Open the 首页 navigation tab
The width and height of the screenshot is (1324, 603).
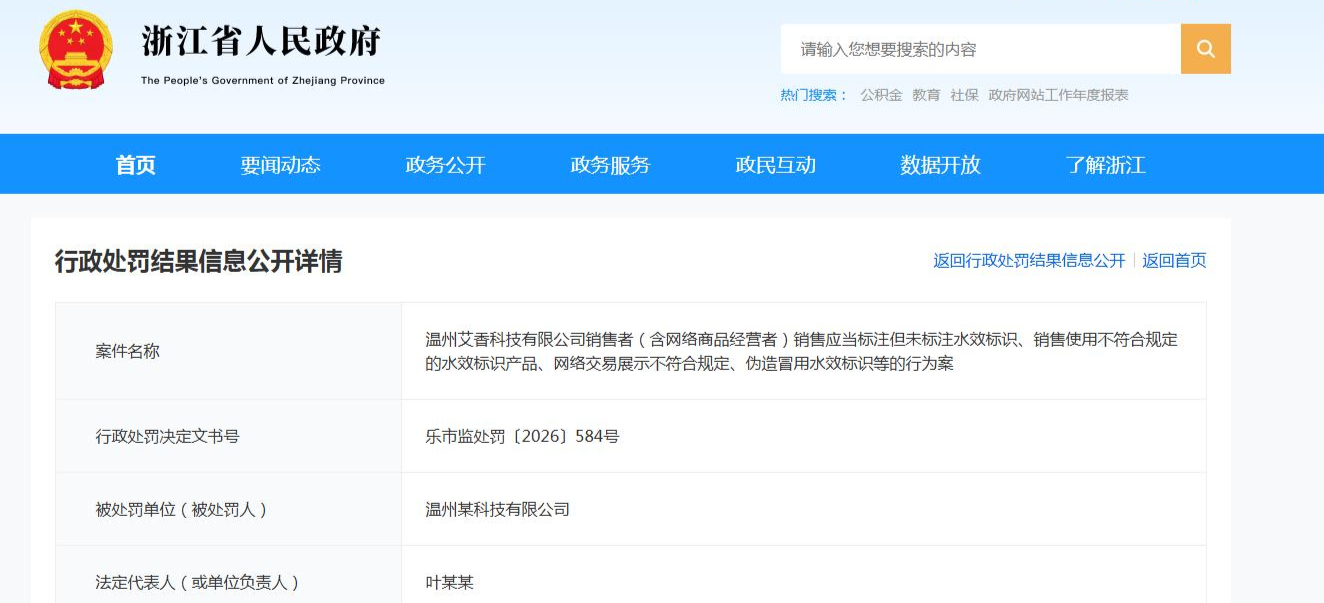pyautogui.click(x=136, y=165)
